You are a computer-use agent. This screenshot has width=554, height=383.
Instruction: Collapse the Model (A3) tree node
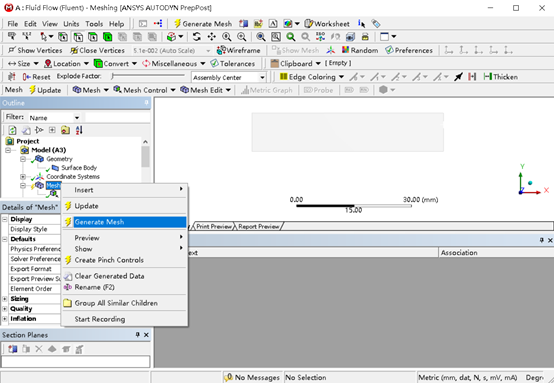(x=8, y=150)
